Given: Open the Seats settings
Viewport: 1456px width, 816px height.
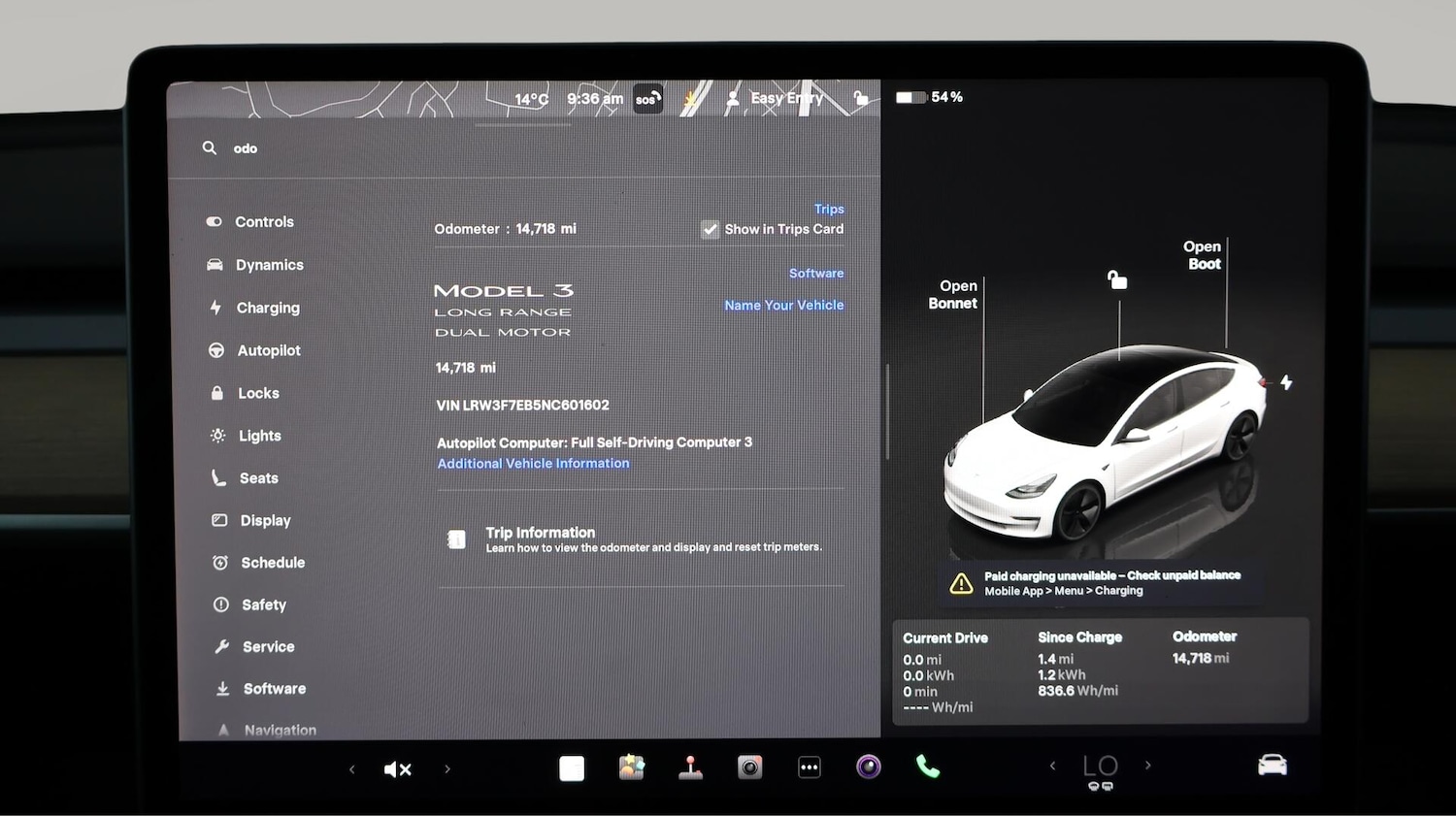Looking at the screenshot, I should [x=246, y=478].
